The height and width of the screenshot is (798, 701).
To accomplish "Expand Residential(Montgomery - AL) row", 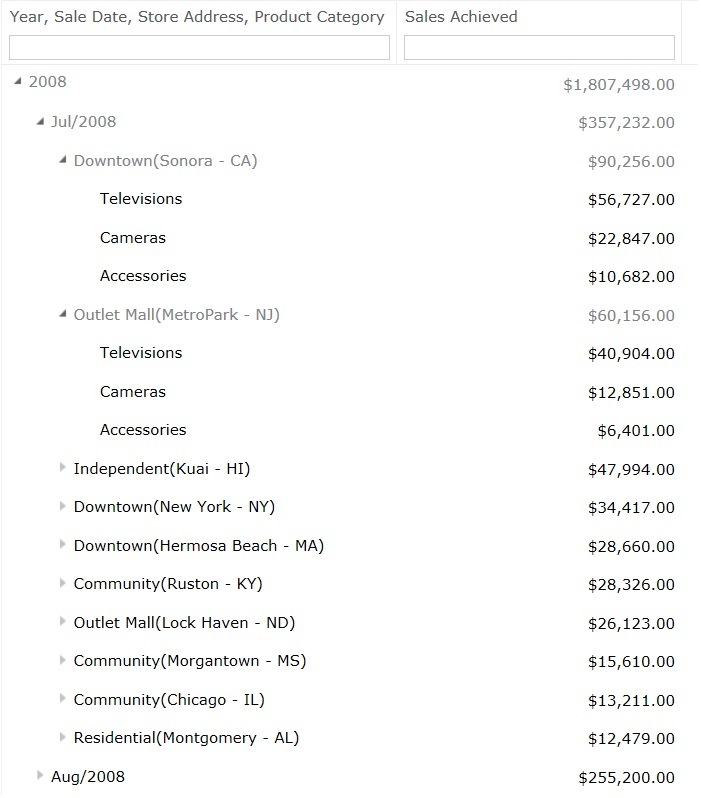I will [x=63, y=737].
